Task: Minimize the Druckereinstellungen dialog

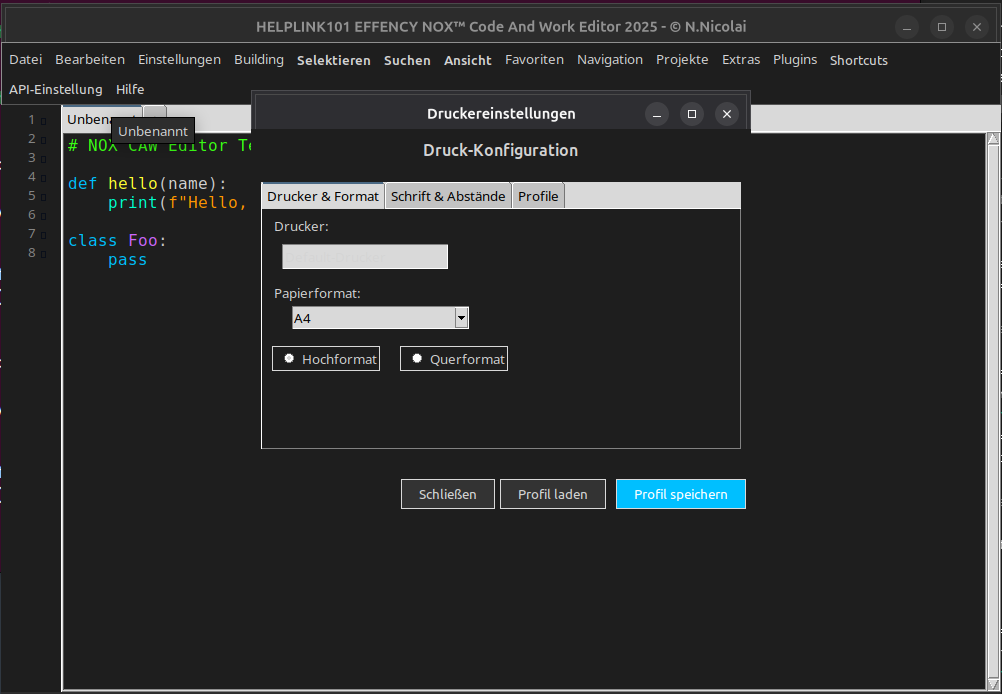Action: (x=656, y=114)
